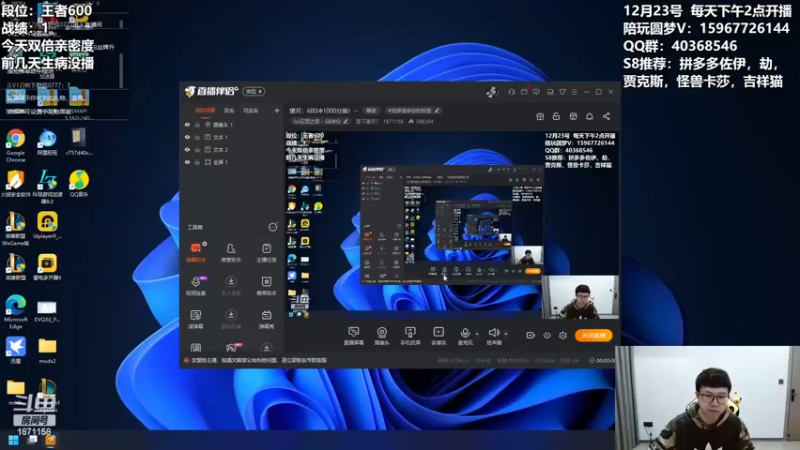Open the 房管助手 tool
The image size is (800, 450).
(231, 253)
